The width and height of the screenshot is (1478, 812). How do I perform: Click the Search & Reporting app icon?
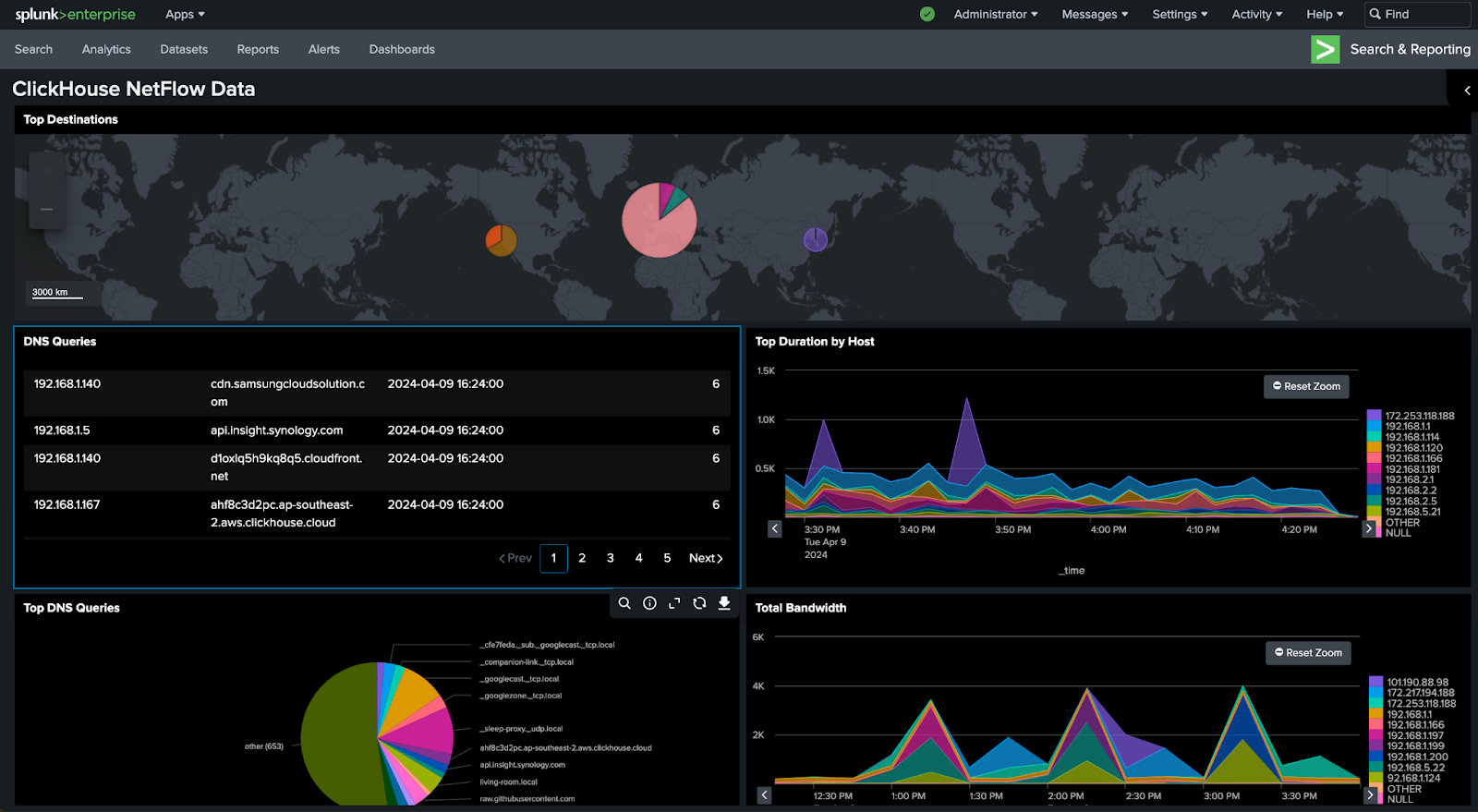[1325, 49]
